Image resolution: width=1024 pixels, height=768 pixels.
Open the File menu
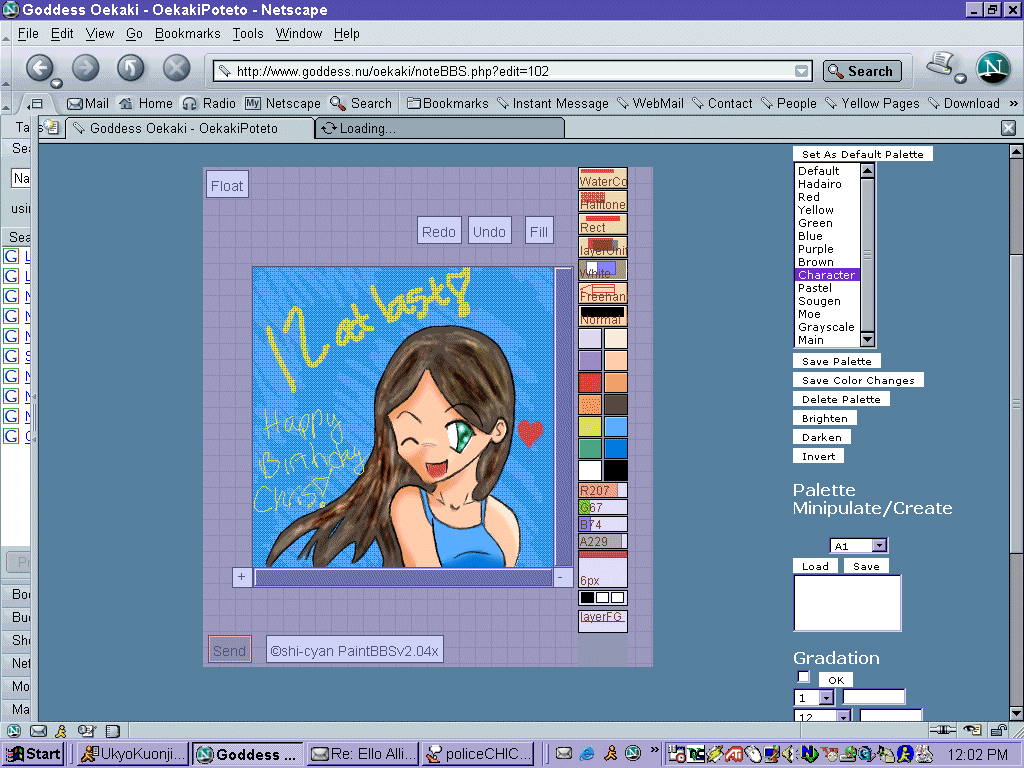27,33
